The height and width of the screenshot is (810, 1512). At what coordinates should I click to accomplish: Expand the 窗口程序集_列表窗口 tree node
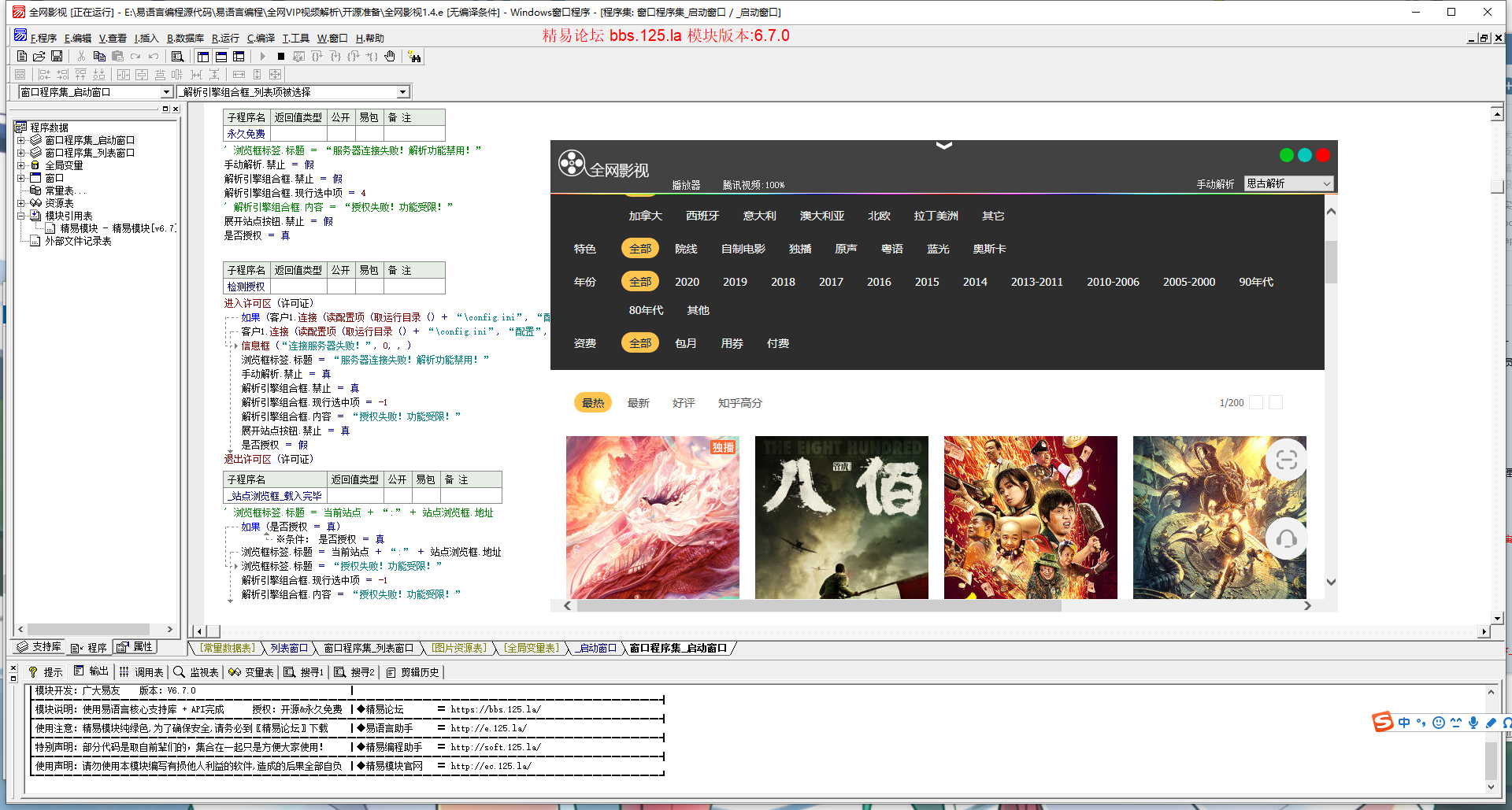click(x=21, y=153)
